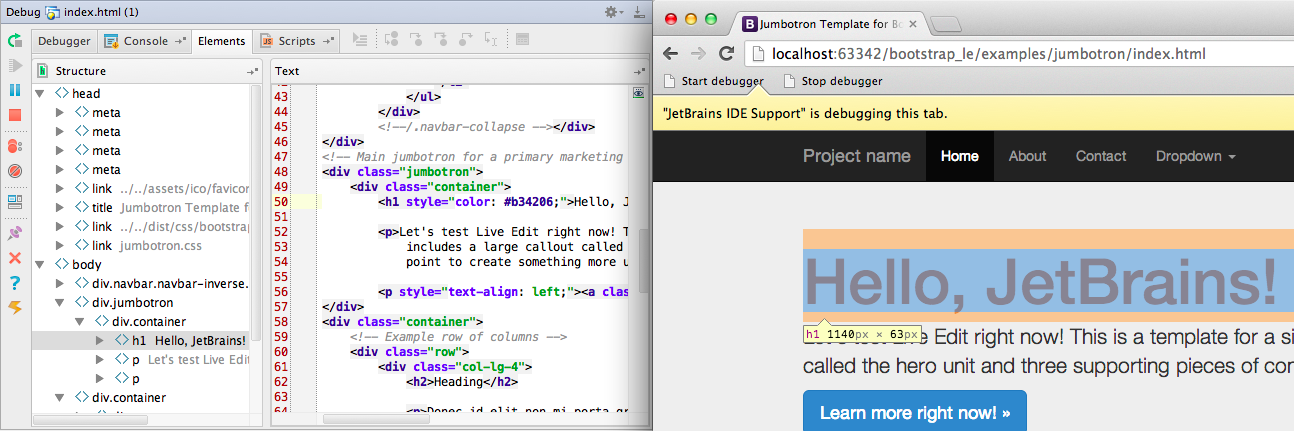This screenshot has height=431, width=1294.
Task: Click the Stop debugger bookmark
Action: tap(833, 81)
